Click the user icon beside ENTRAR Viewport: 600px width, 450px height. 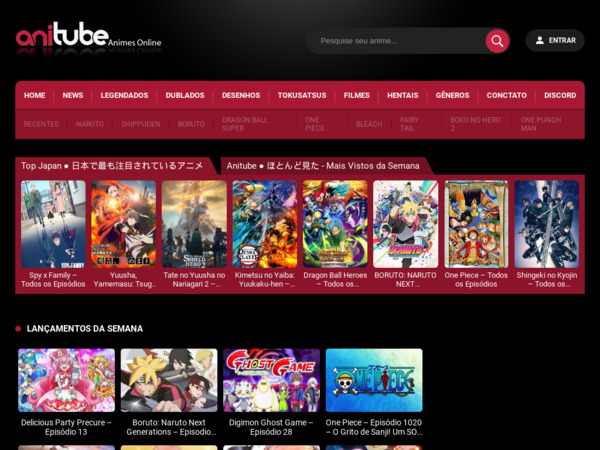540,40
